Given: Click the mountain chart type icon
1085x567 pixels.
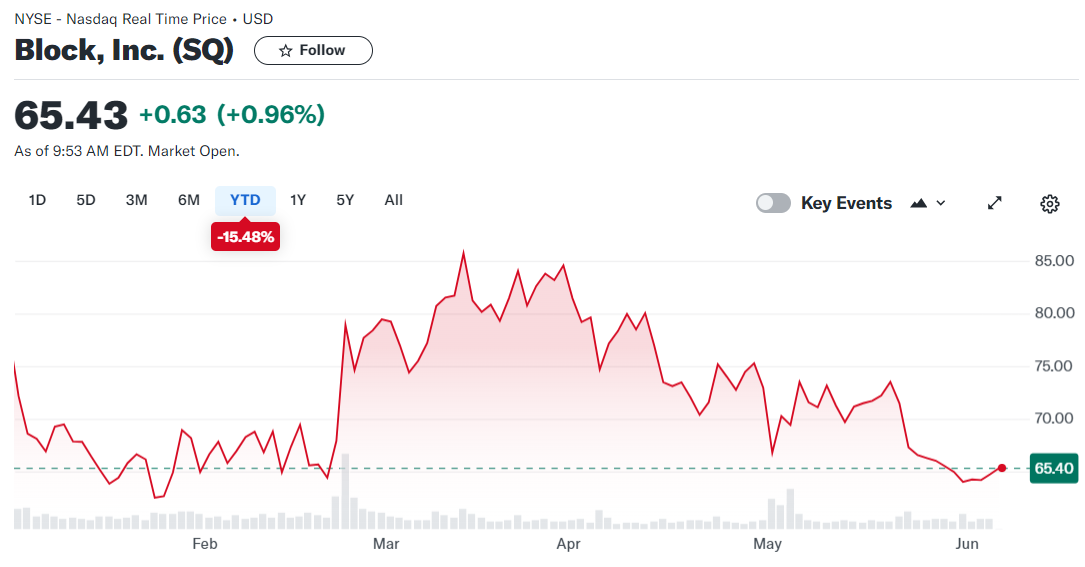Looking at the screenshot, I should [919, 203].
